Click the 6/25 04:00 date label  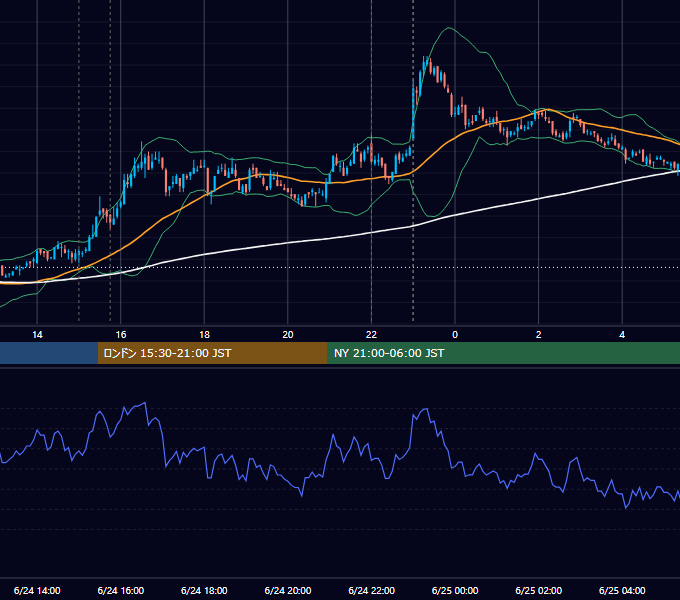pyautogui.click(x=622, y=590)
